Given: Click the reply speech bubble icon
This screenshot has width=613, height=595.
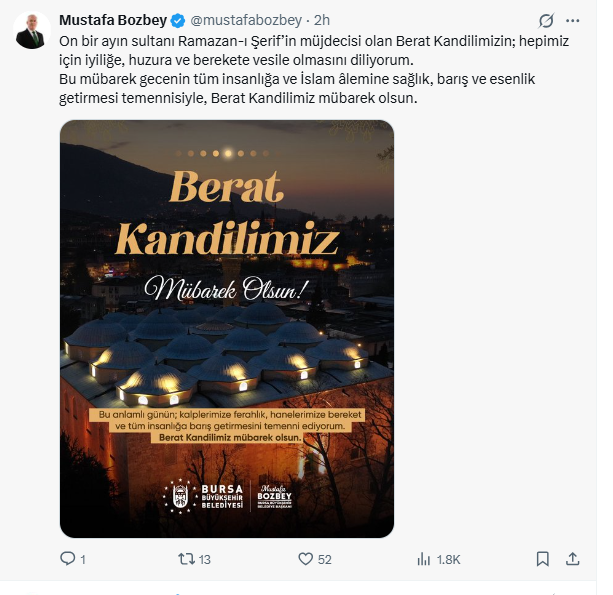Looking at the screenshot, I should pos(68,559).
